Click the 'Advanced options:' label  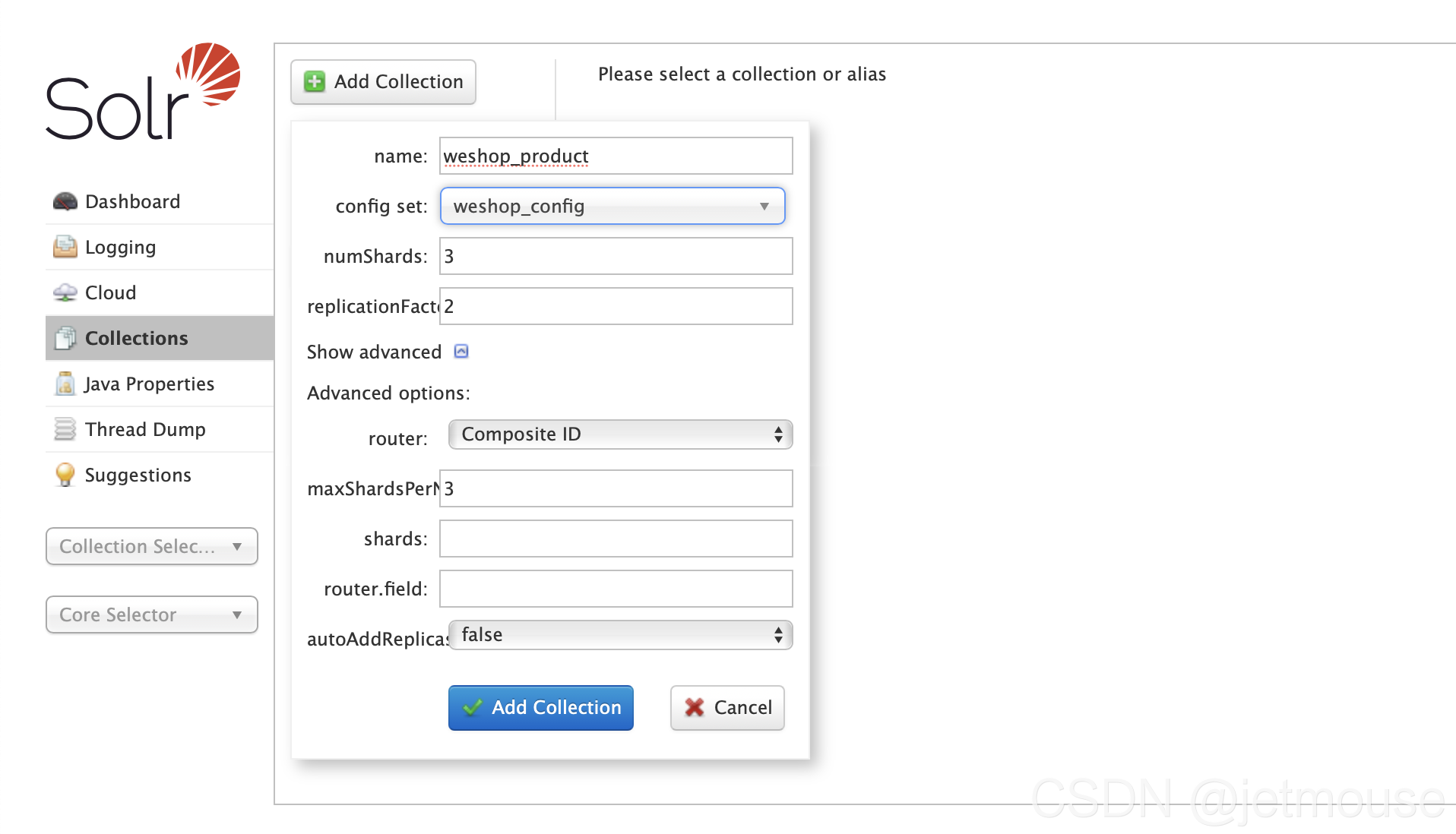pyautogui.click(x=388, y=393)
